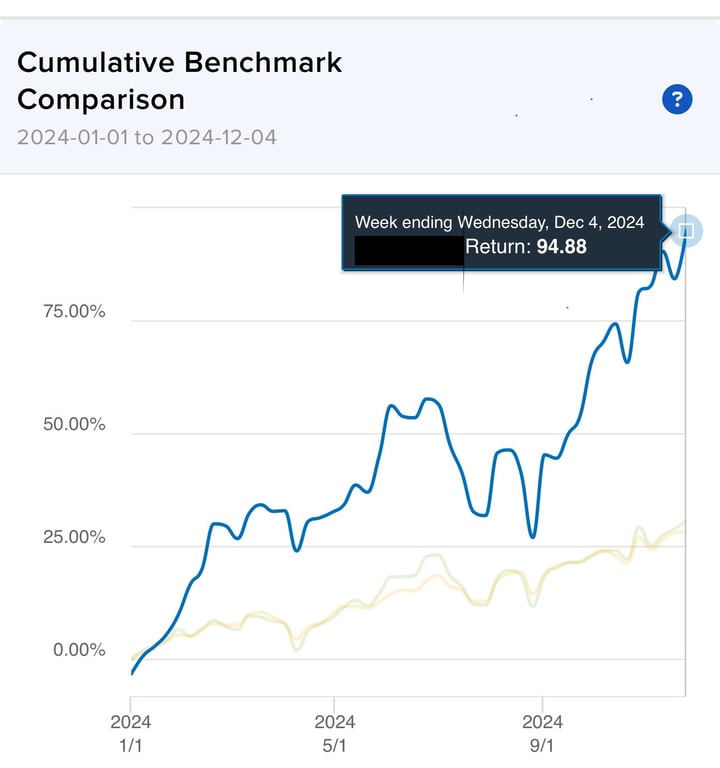Click the highlighted data point marker on the chart
Viewport: 720px width, 768px height.
click(686, 232)
